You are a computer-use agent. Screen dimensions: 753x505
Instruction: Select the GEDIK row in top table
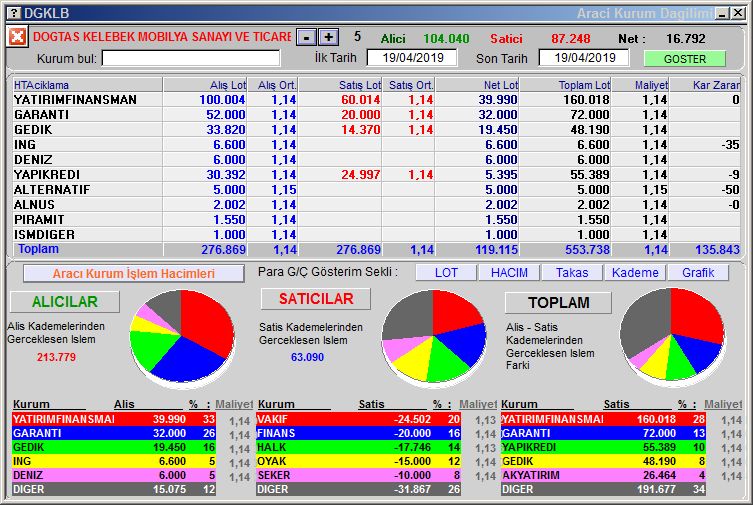pyautogui.click(x=376, y=130)
